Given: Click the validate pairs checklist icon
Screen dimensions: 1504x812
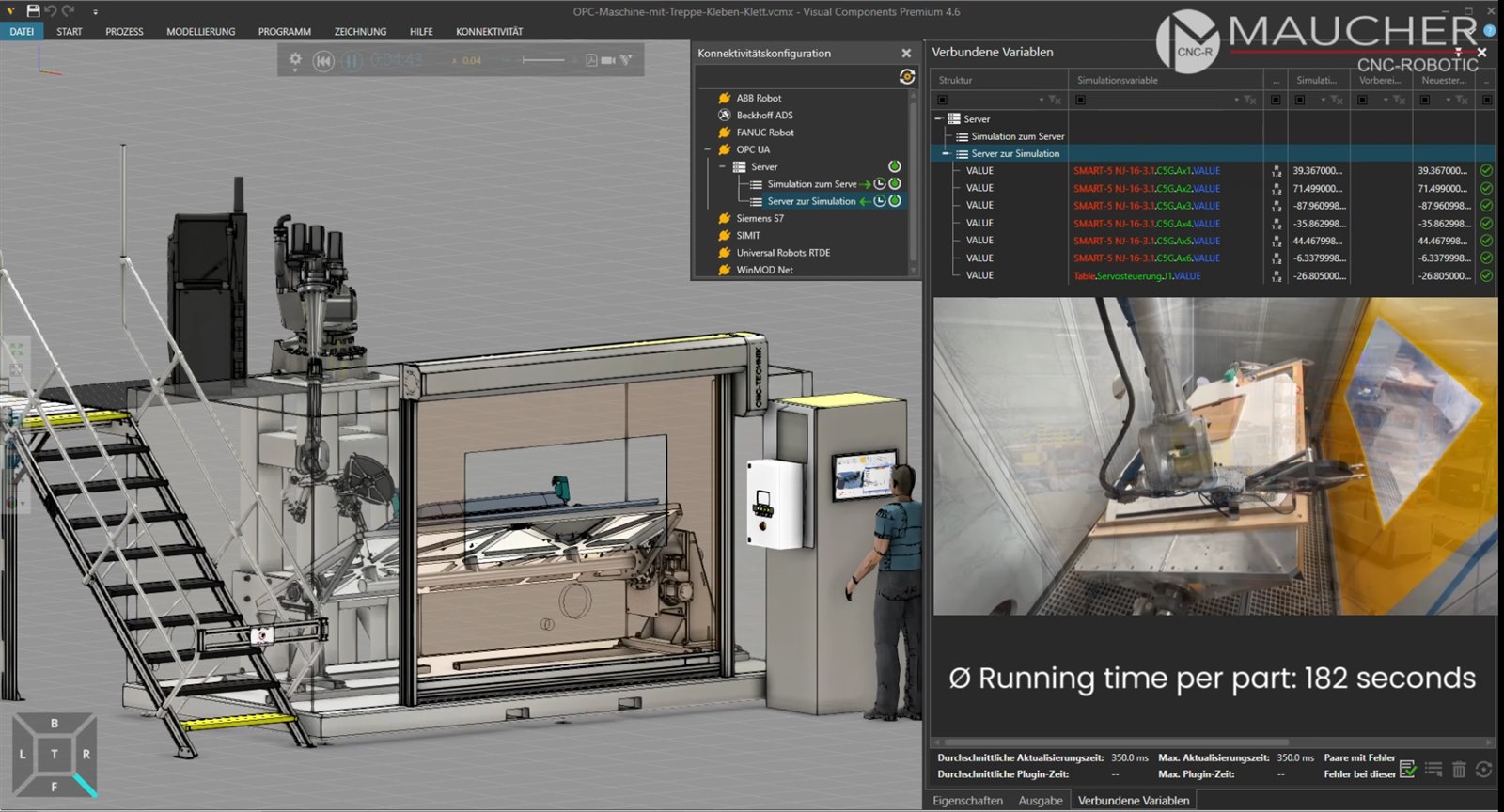Looking at the screenshot, I should tap(1407, 770).
